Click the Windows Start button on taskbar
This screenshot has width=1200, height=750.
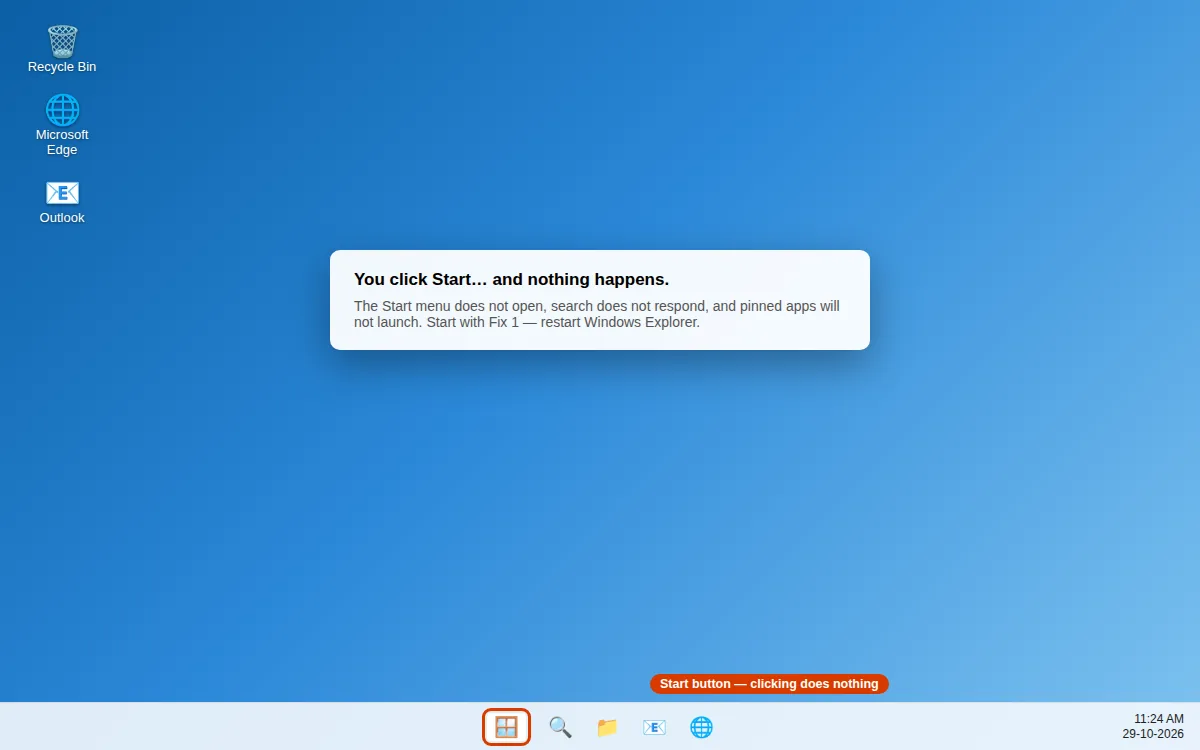point(507,727)
